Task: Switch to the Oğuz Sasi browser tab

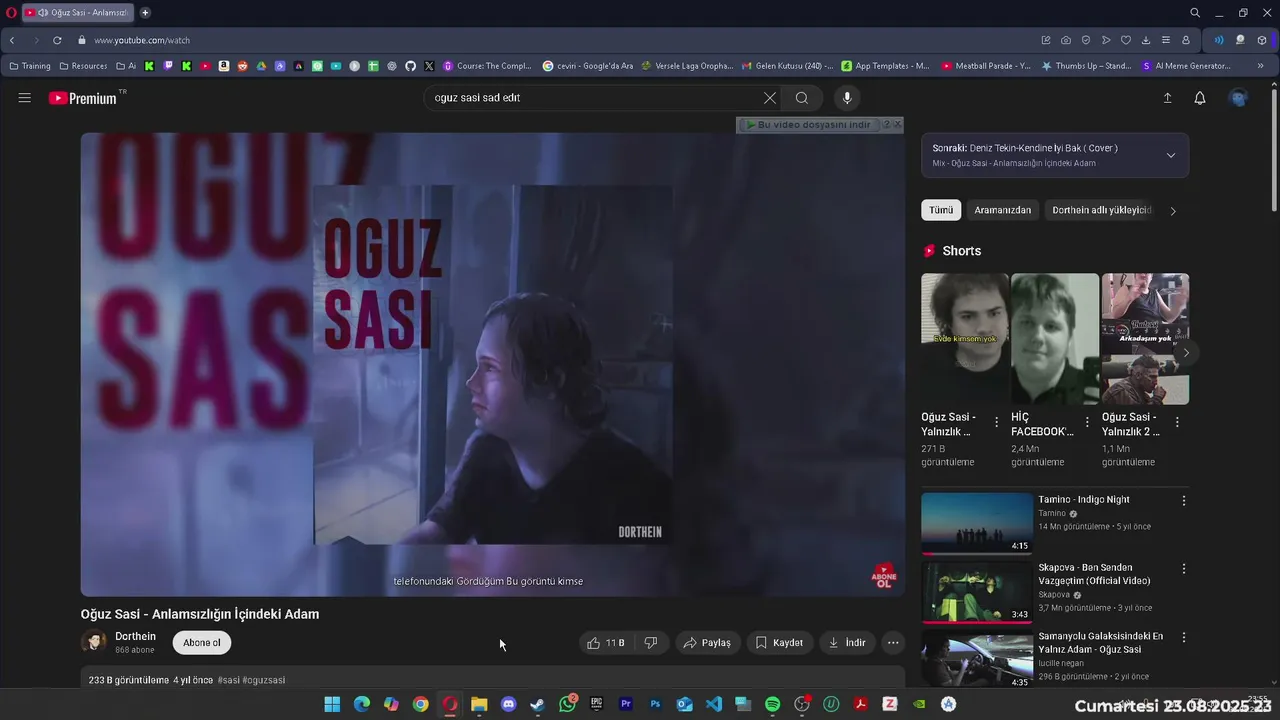Action: pos(78,13)
